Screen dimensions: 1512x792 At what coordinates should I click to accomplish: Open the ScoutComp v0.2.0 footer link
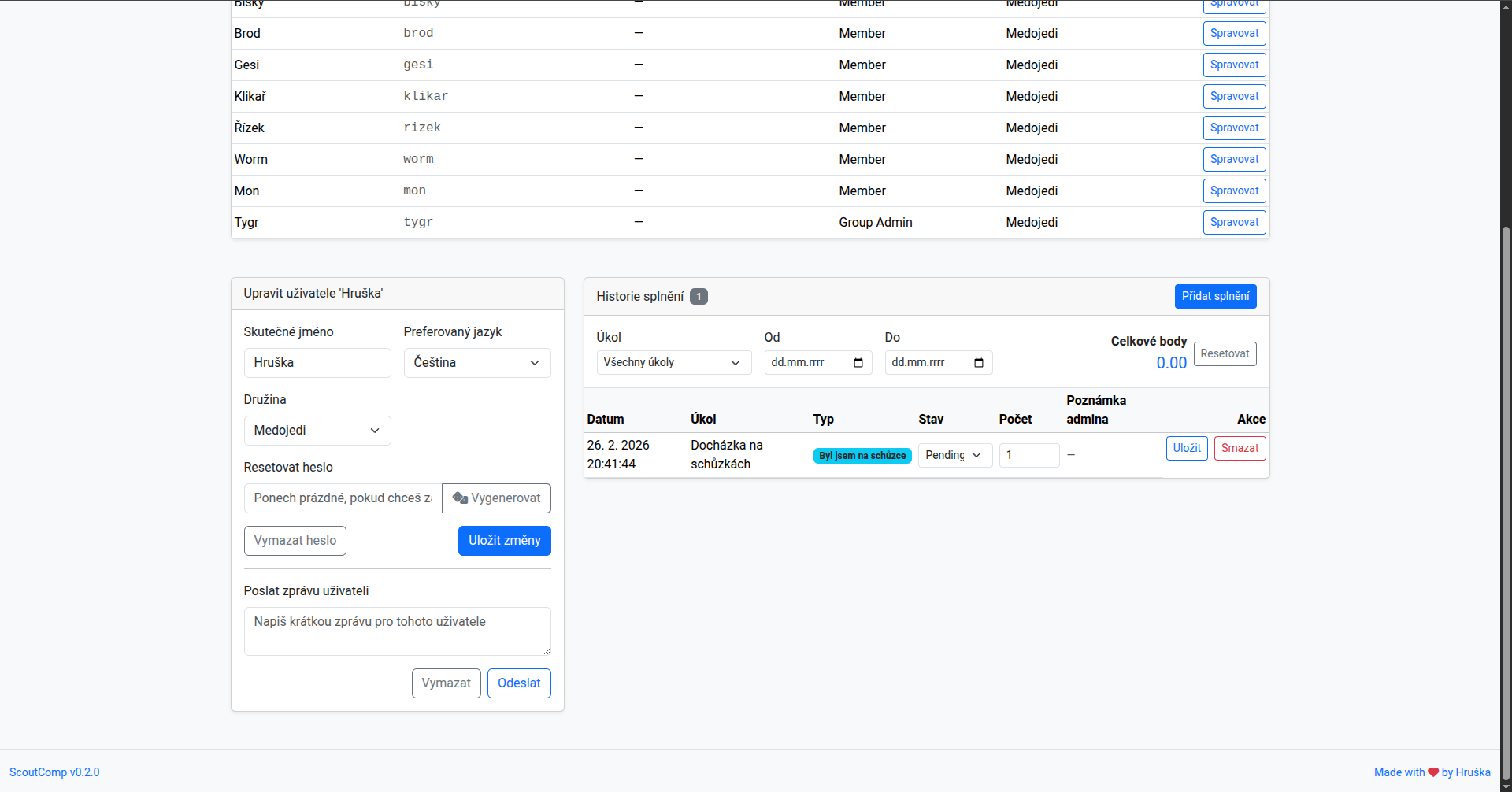[54, 772]
